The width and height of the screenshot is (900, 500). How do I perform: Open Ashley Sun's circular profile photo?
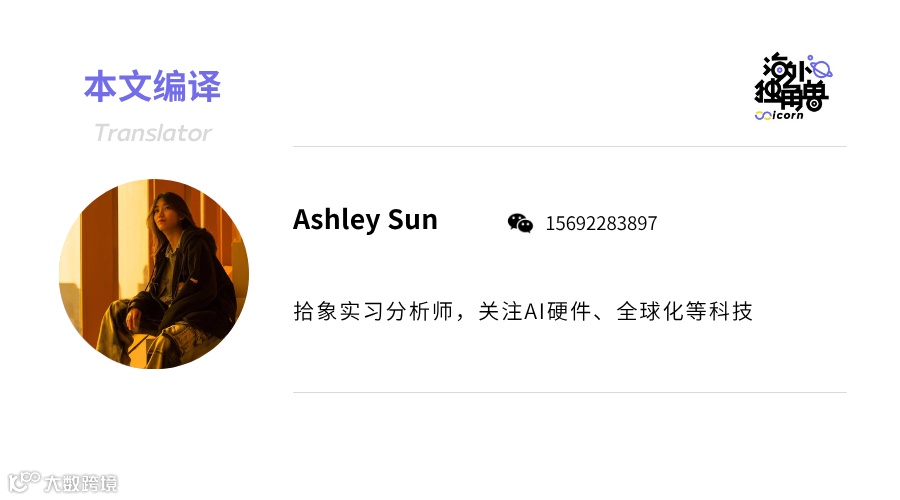(x=154, y=274)
